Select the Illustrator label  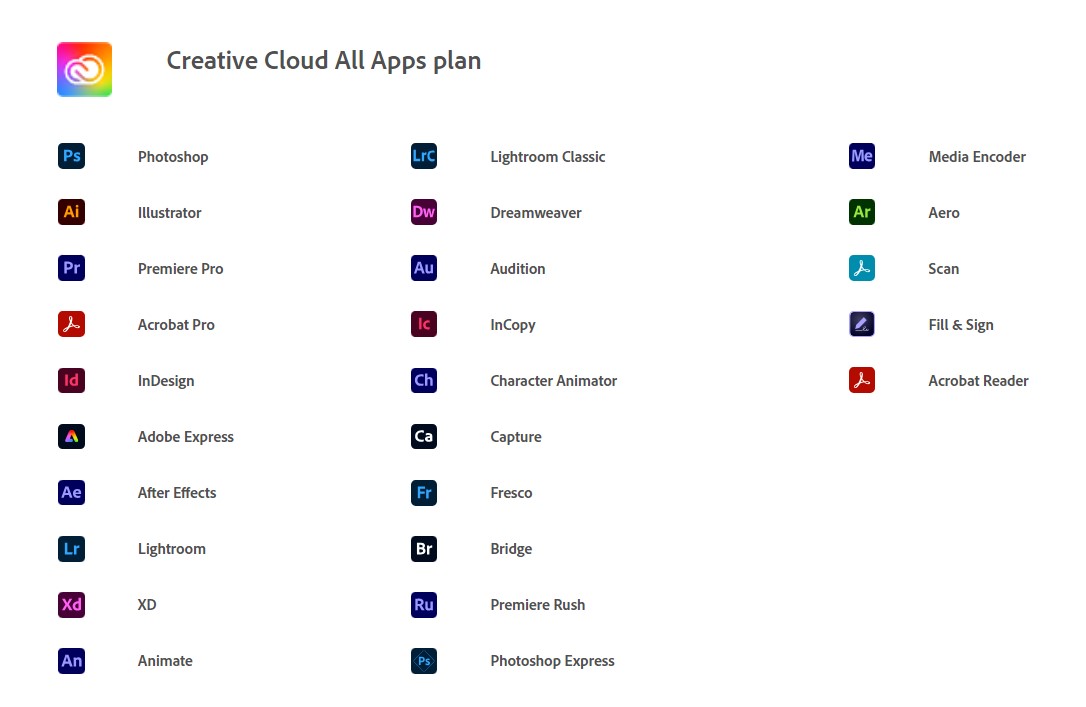(x=170, y=213)
